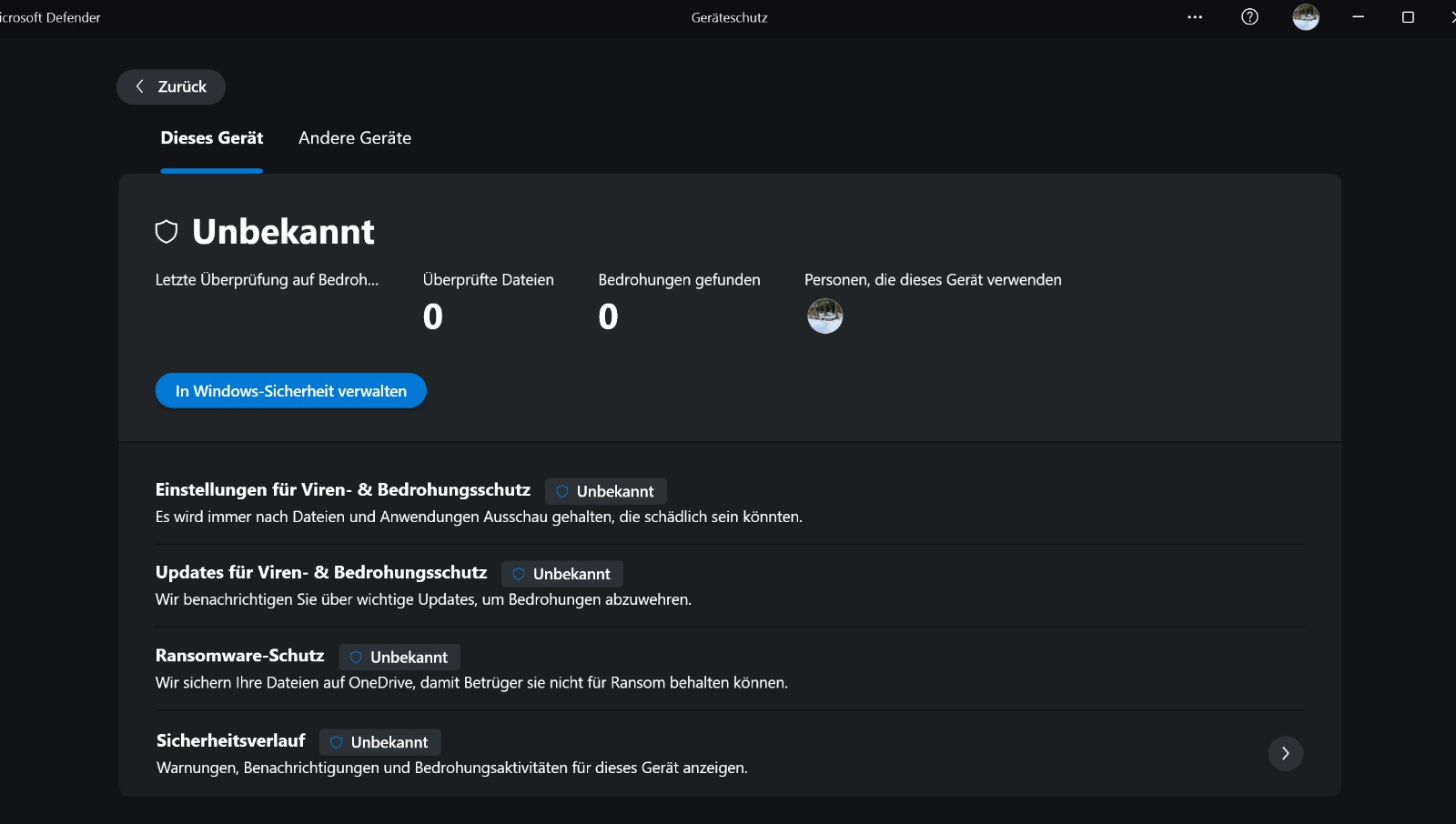The image size is (1456, 824).
Task: Click the shield icon in Ransomware-Schutz badge
Action: pyautogui.click(x=356, y=657)
